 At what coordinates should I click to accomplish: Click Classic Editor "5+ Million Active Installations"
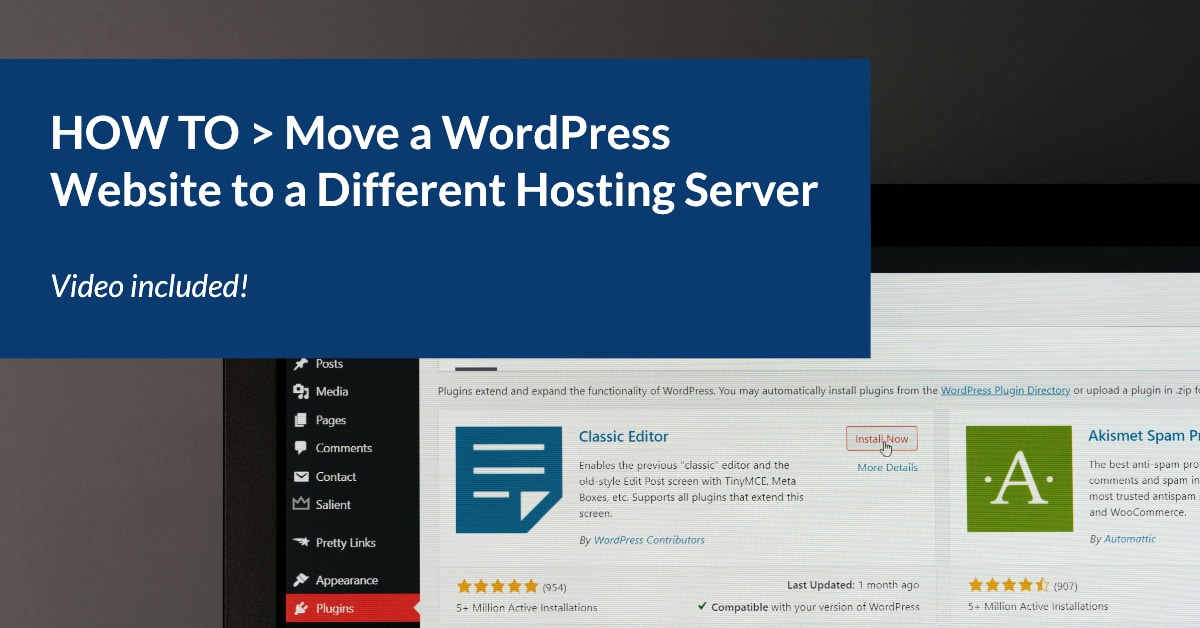(x=527, y=607)
